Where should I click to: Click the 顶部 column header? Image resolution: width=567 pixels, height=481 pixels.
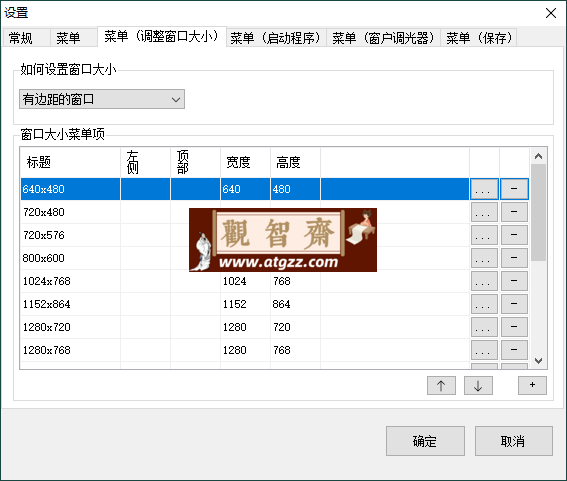195,162
